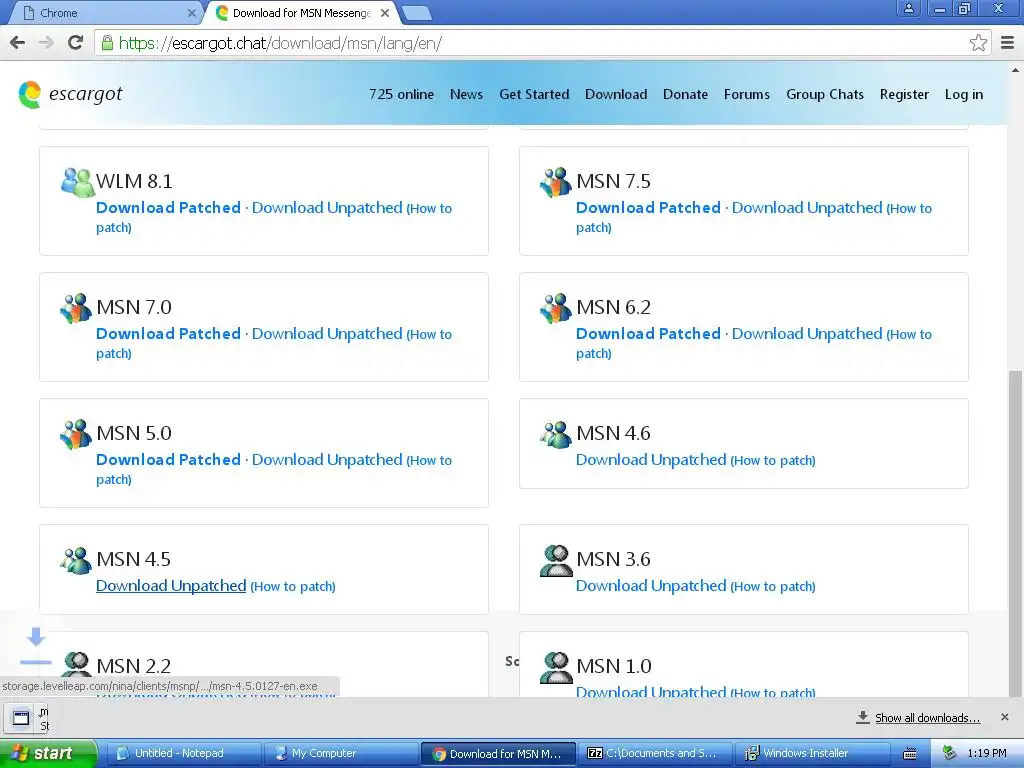Download Patched MSN 5.0
The height and width of the screenshot is (768, 1024).
[x=168, y=460]
